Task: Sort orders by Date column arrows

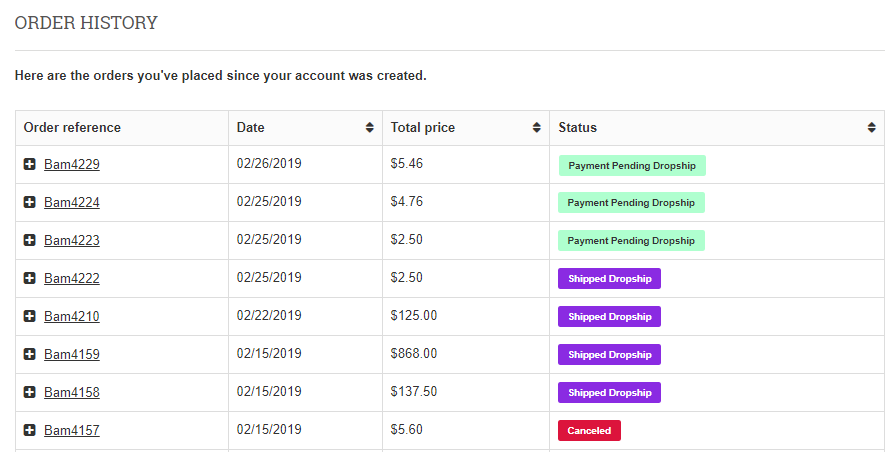Action: (x=369, y=128)
